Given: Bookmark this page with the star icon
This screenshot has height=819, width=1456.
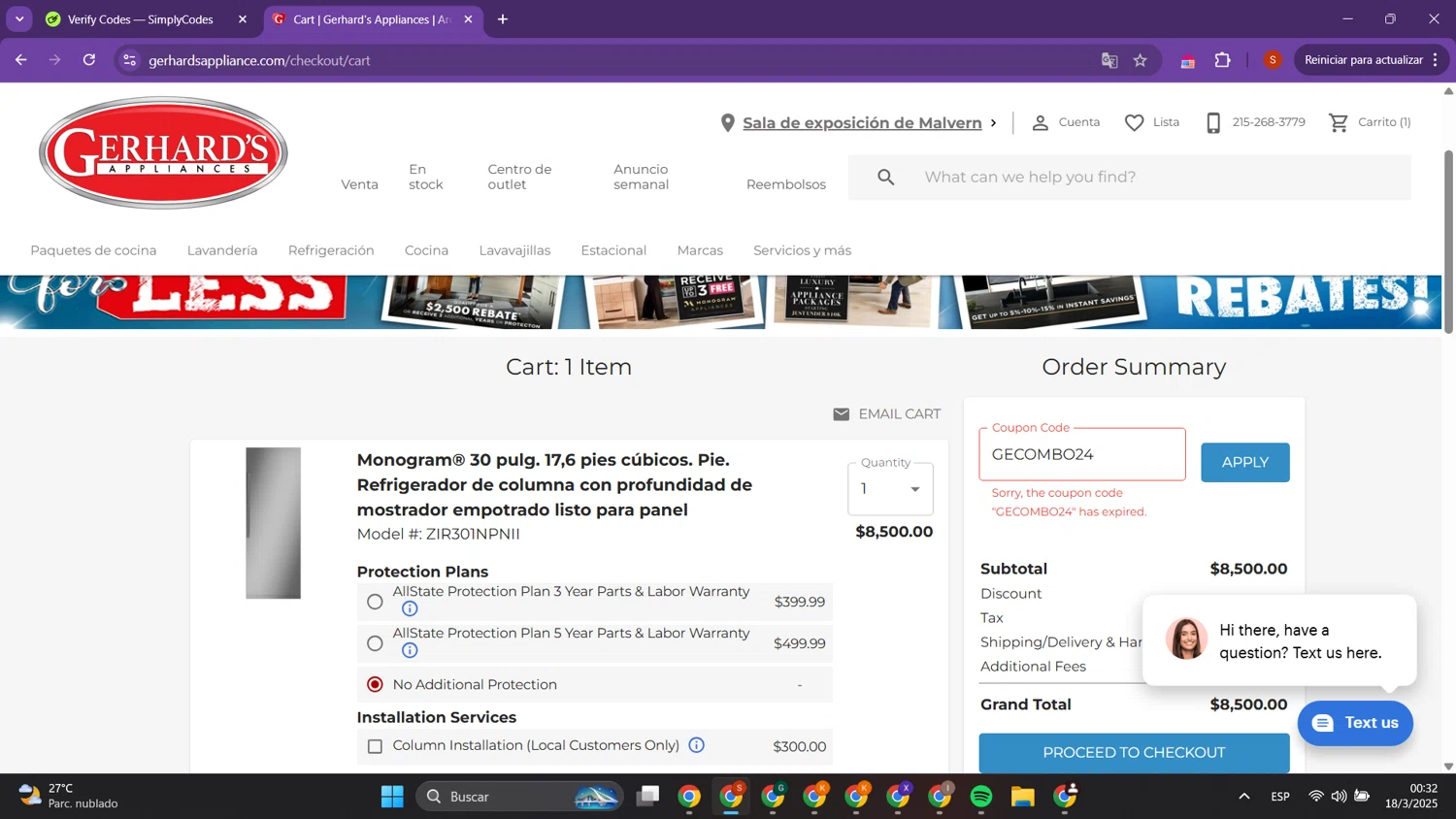Looking at the screenshot, I should click(1141, 60).
